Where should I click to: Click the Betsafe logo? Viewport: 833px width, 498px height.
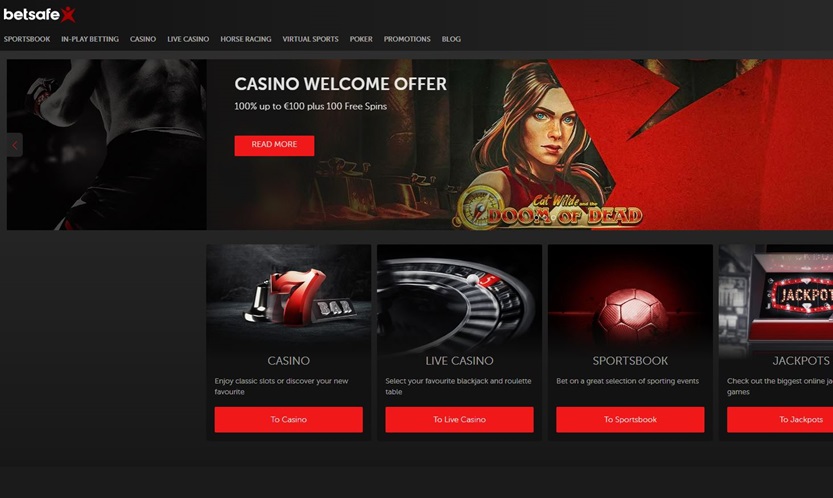pyautogui.click(x=39, y=14)
